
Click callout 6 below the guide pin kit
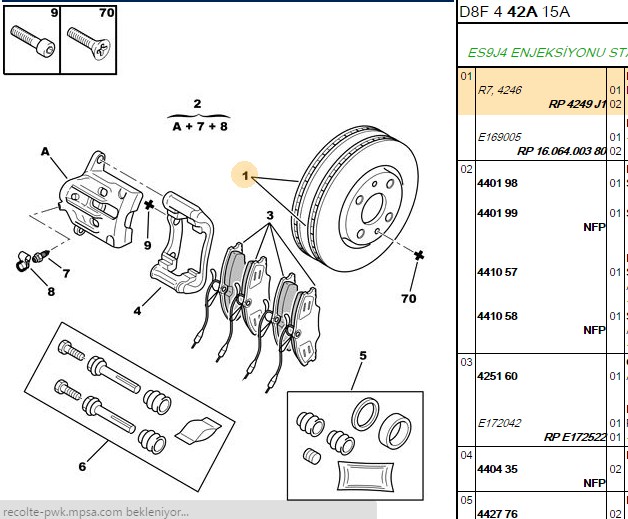82,467
